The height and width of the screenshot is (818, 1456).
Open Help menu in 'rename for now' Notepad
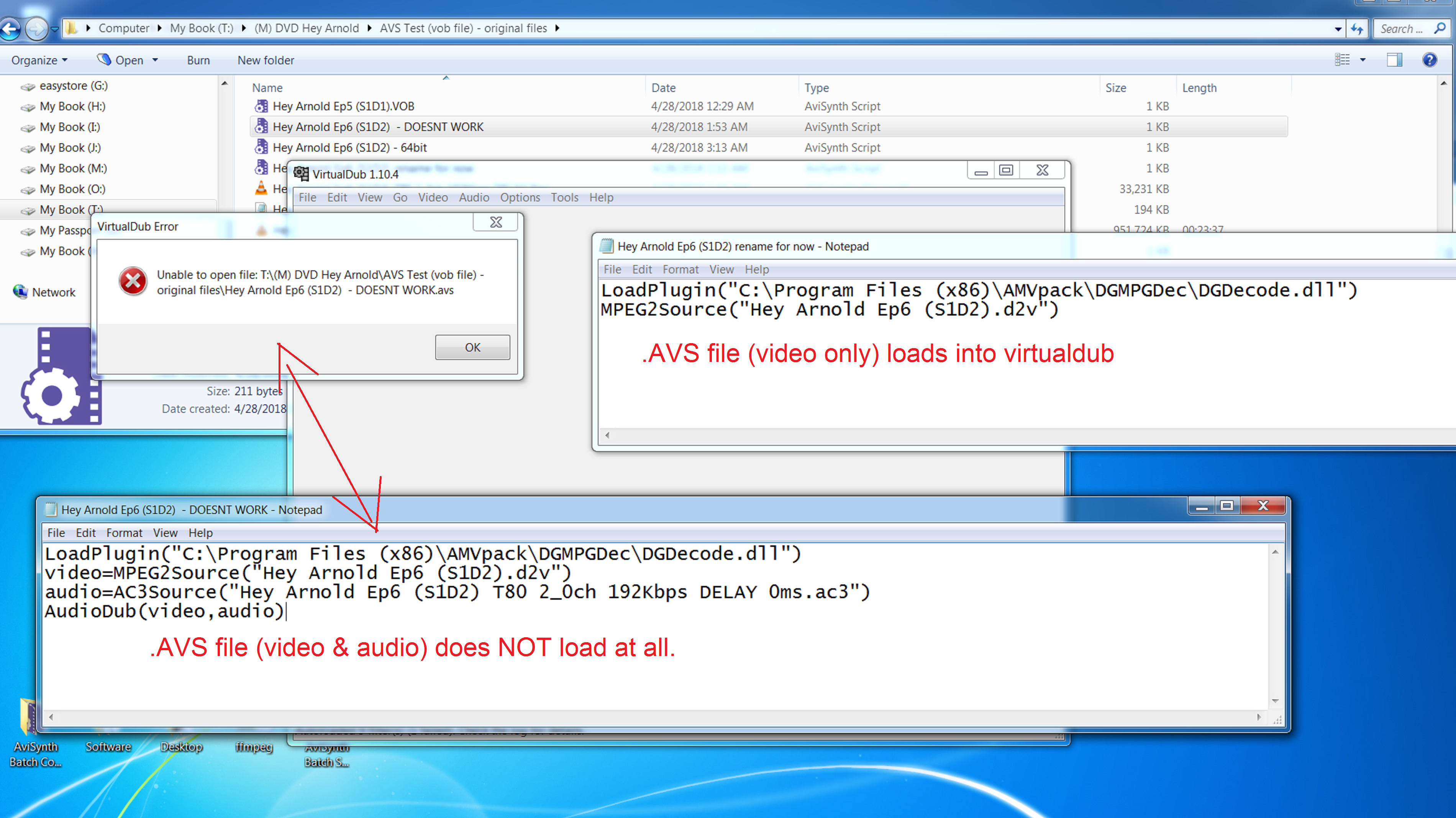coord(756,270)
